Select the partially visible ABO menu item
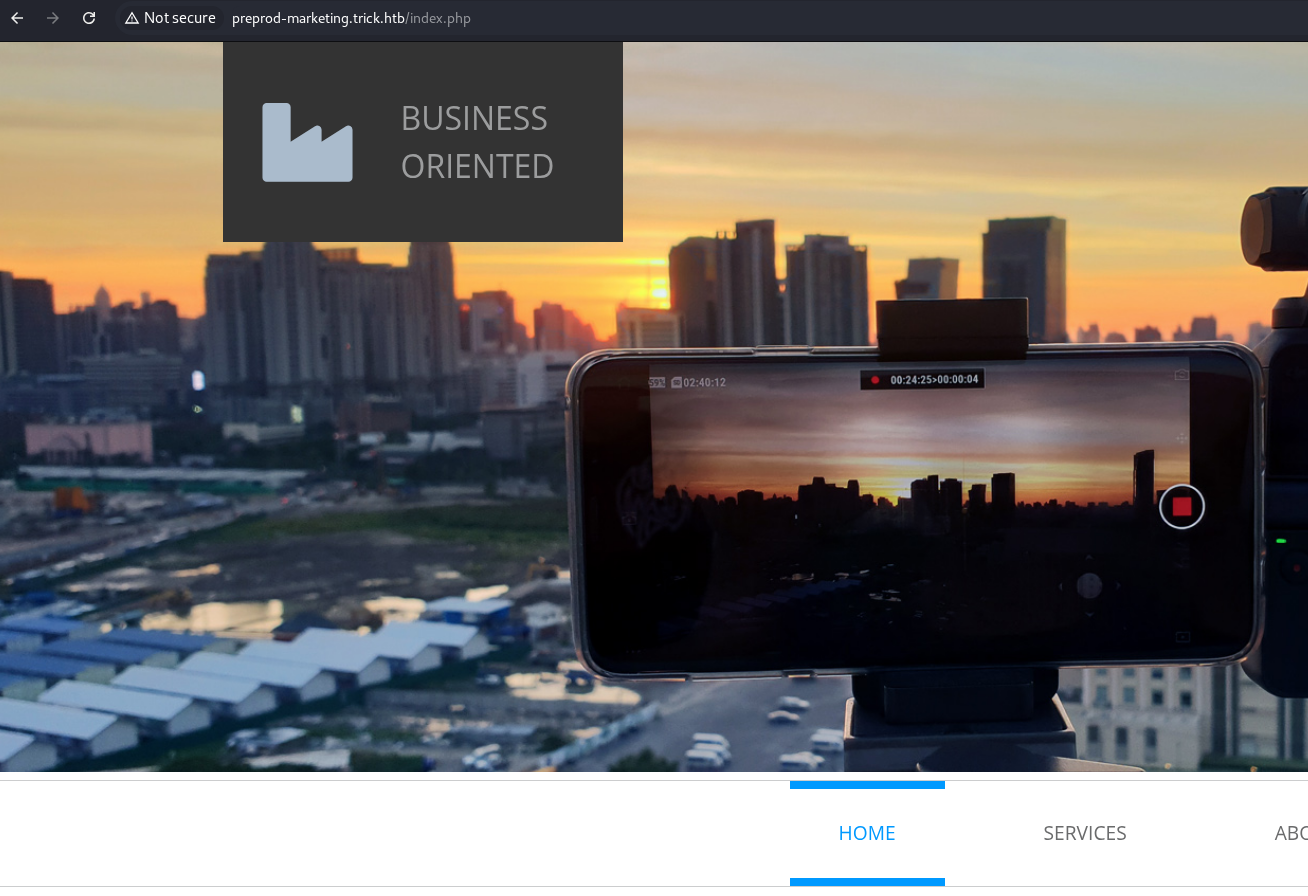 click(1290, 833)
